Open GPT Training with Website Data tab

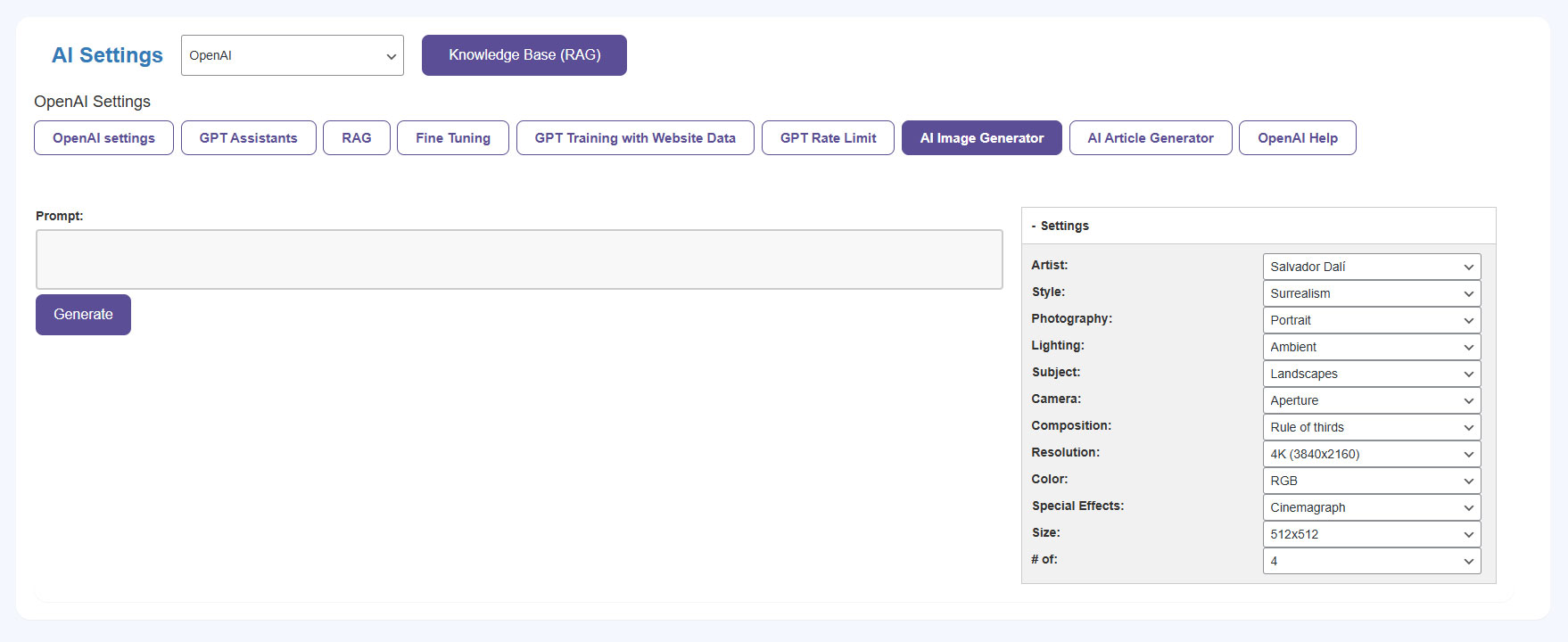(x=634, y=138)
